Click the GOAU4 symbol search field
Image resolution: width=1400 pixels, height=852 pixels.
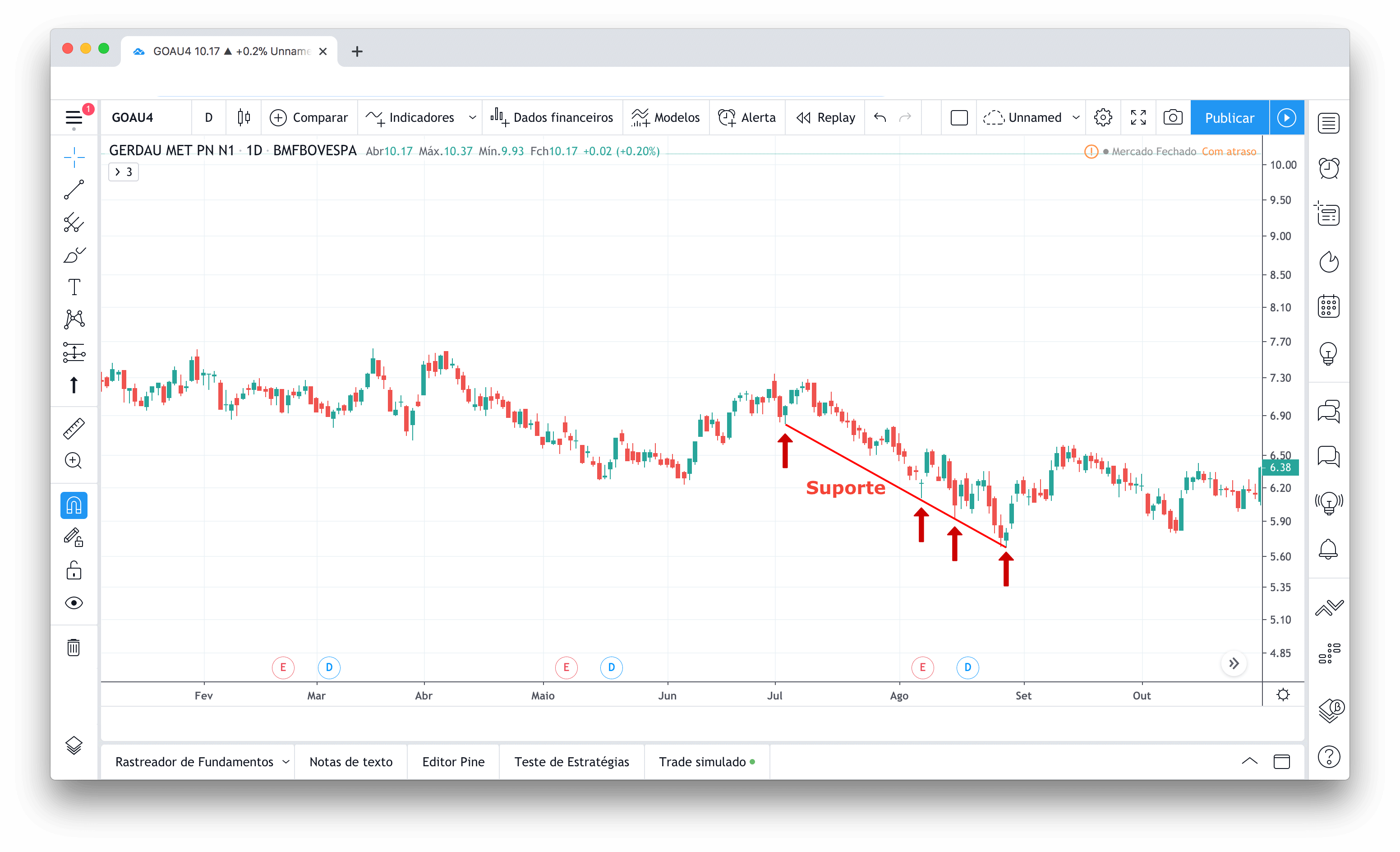146,118
